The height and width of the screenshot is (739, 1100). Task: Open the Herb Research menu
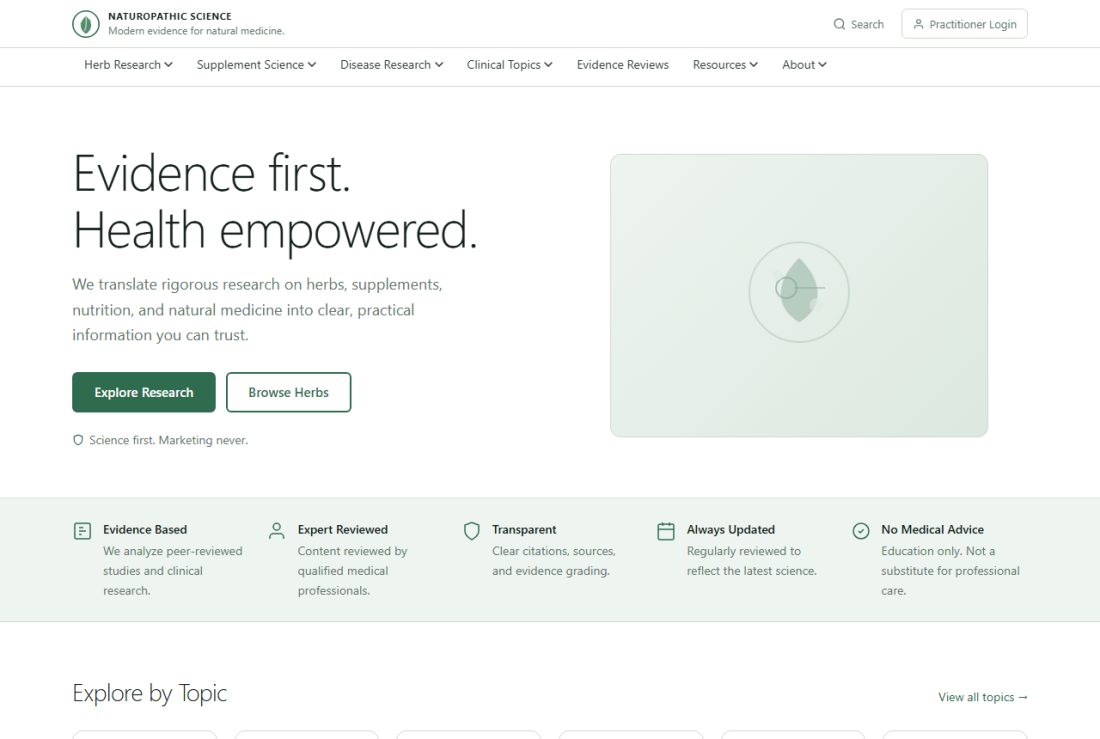coord(128,65)
